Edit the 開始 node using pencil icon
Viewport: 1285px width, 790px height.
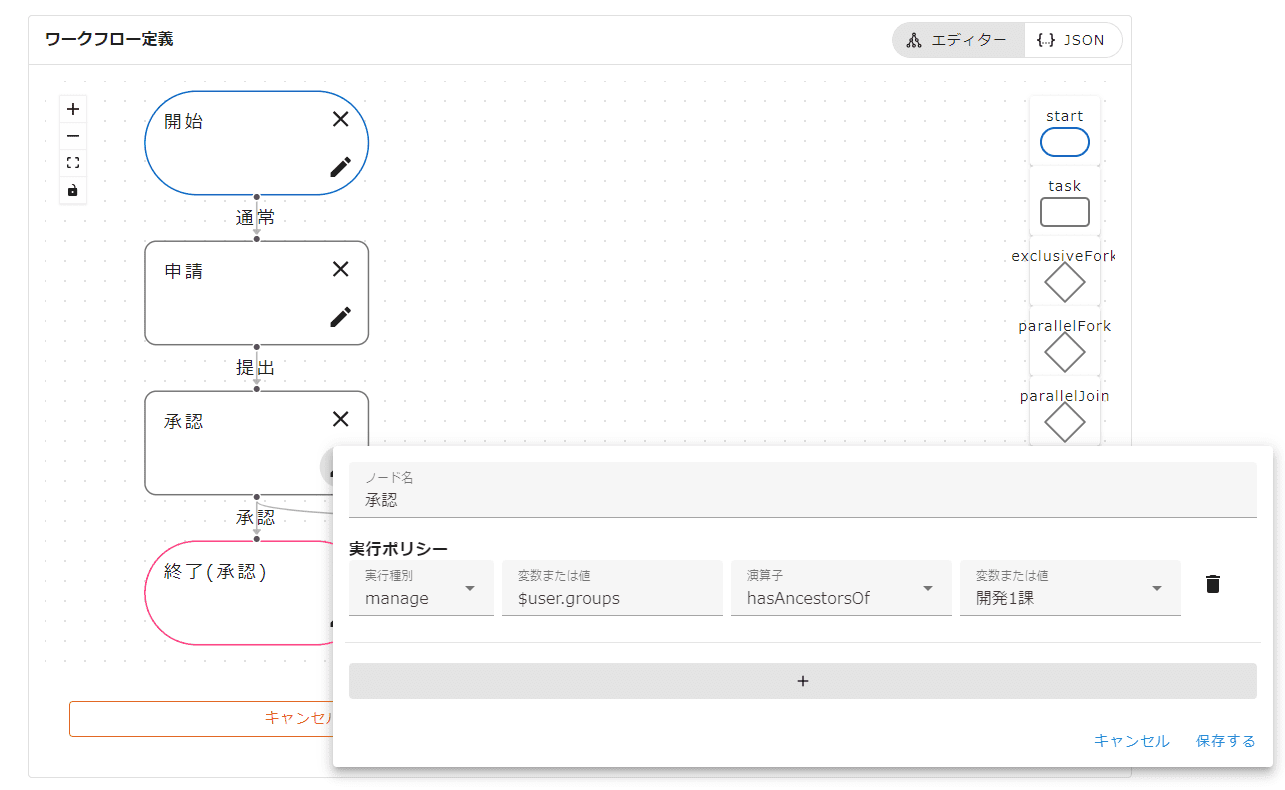(x=340, y=167)
